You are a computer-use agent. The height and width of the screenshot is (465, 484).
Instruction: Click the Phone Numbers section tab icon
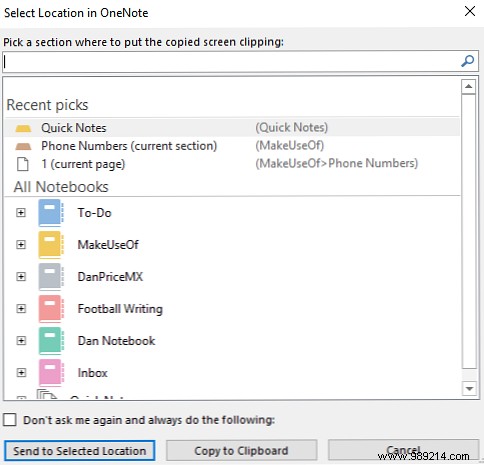pos(23,146)
